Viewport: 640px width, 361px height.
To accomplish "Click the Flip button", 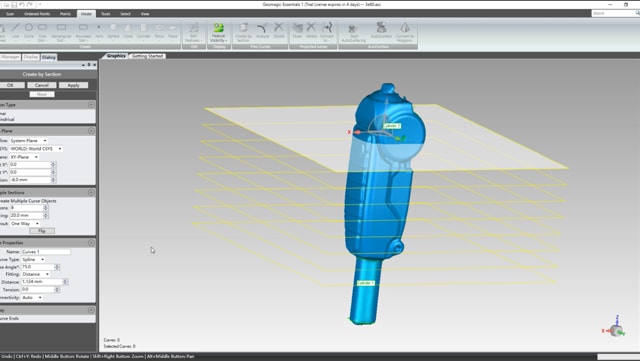I will (x=42, y=231).
